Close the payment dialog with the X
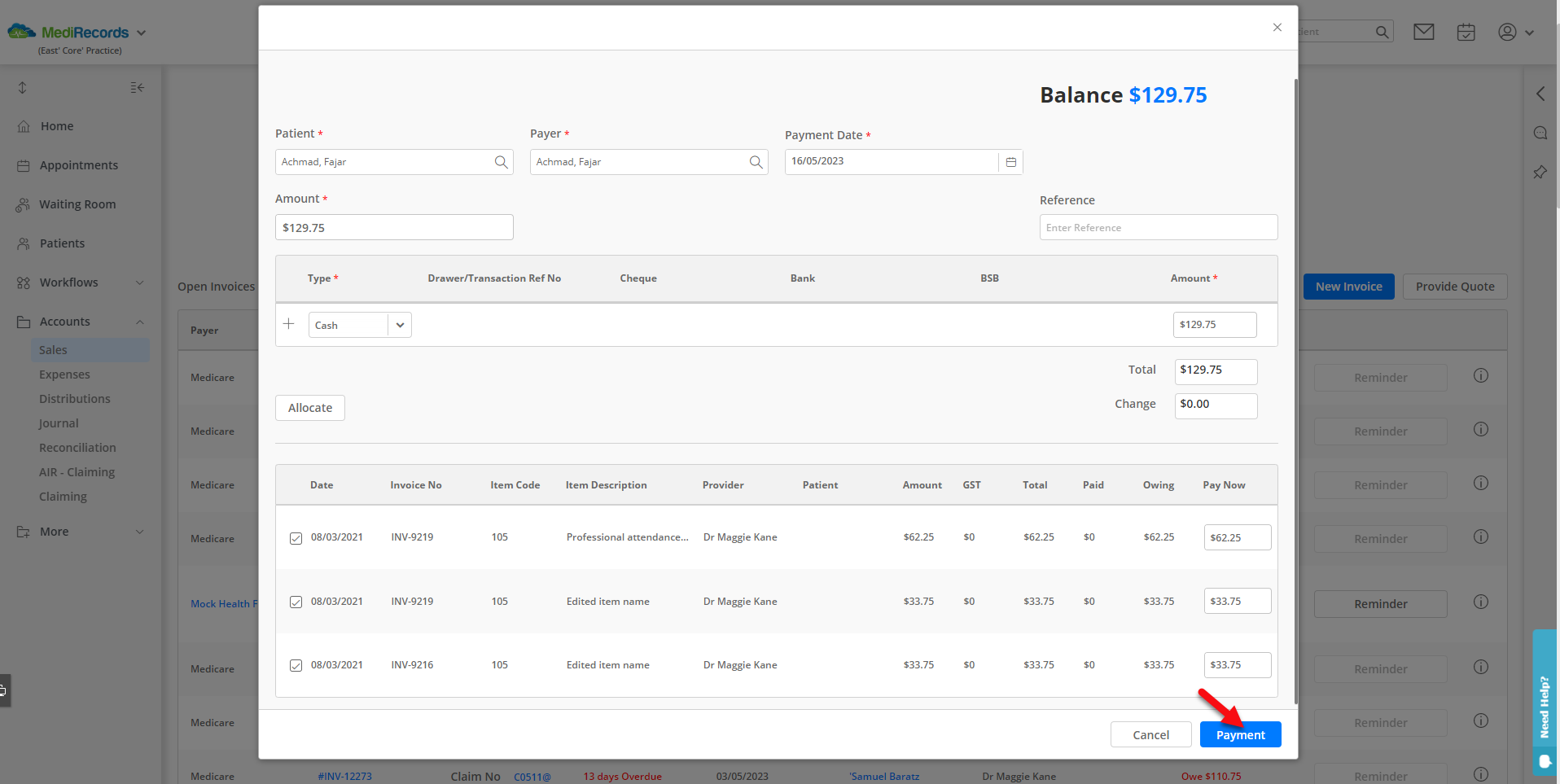The image size is (1560, 784). point(1277,28)
